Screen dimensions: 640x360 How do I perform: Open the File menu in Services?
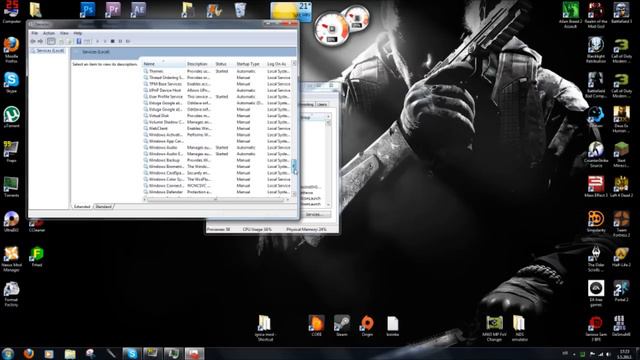(x=35, y=33)
